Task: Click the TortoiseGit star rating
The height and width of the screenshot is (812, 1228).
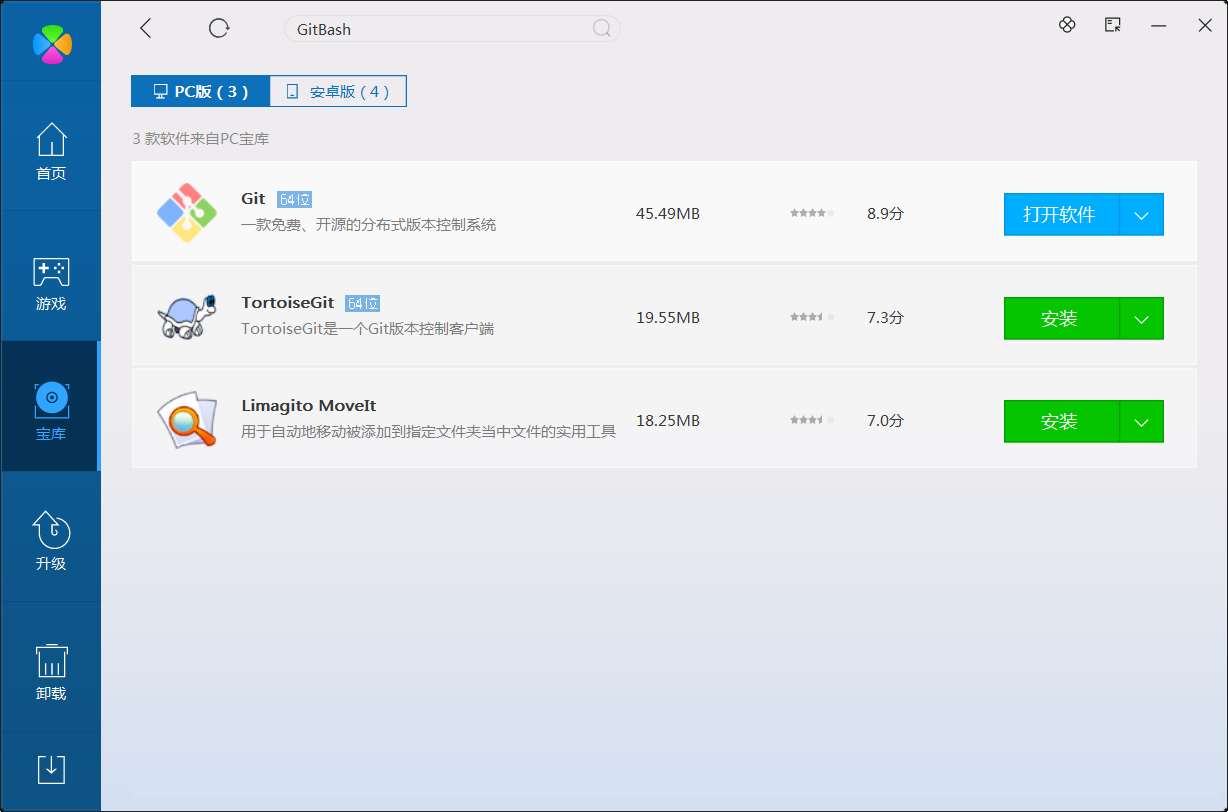Action: [812, 317]
